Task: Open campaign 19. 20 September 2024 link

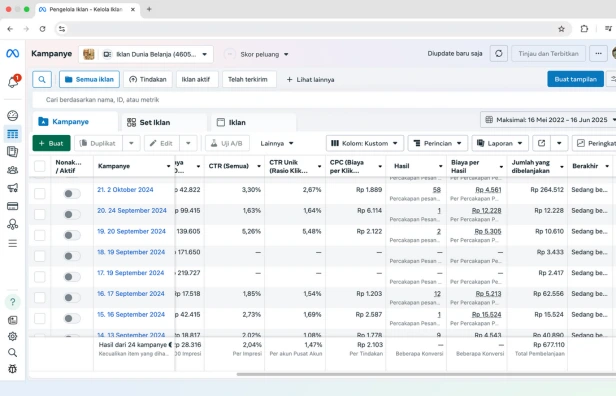Action: pyautogui.click(x=132, y=231)
